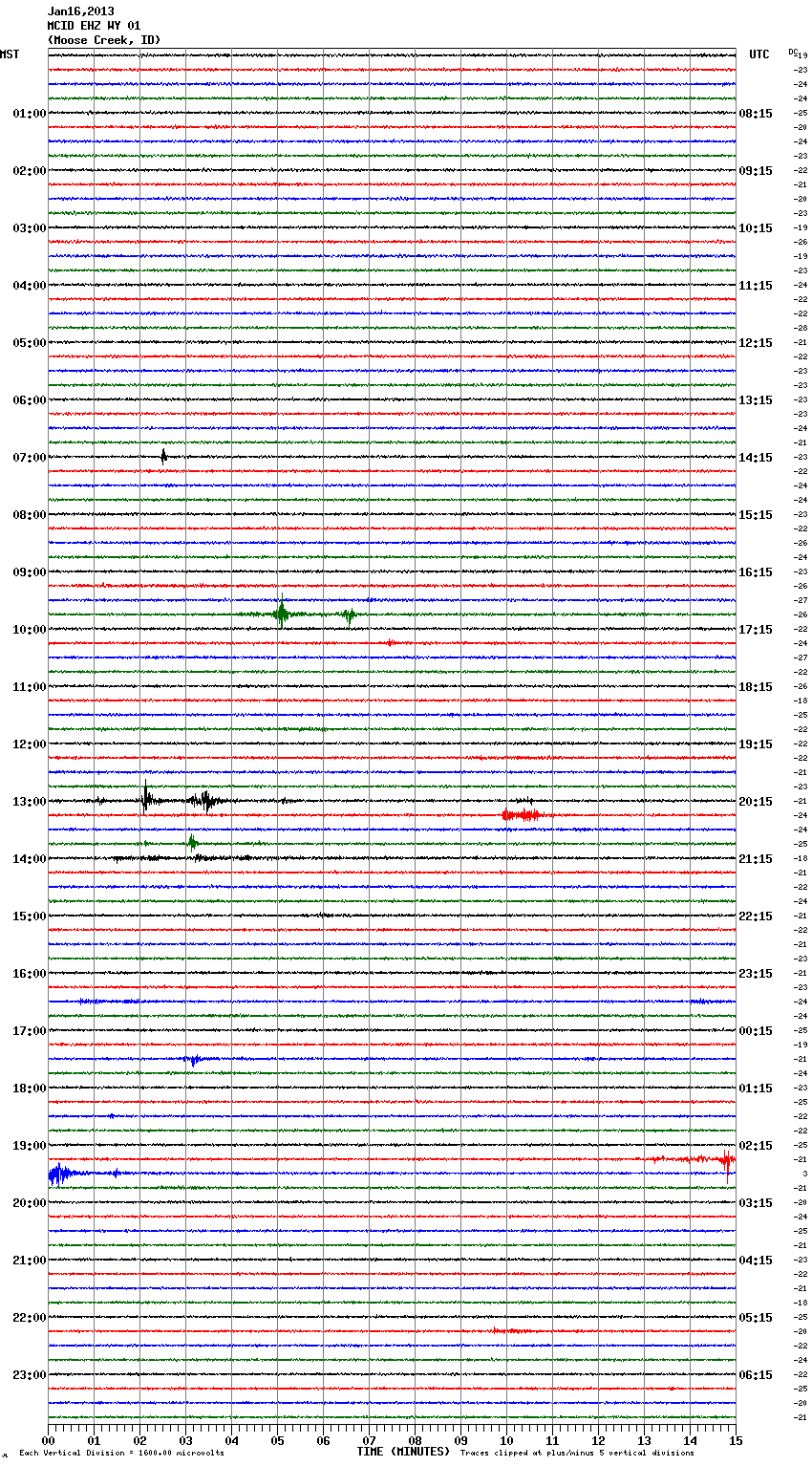Select the 23:00 MST hour label
The image size is (812, 1466).
click(x=29, y=1375)
